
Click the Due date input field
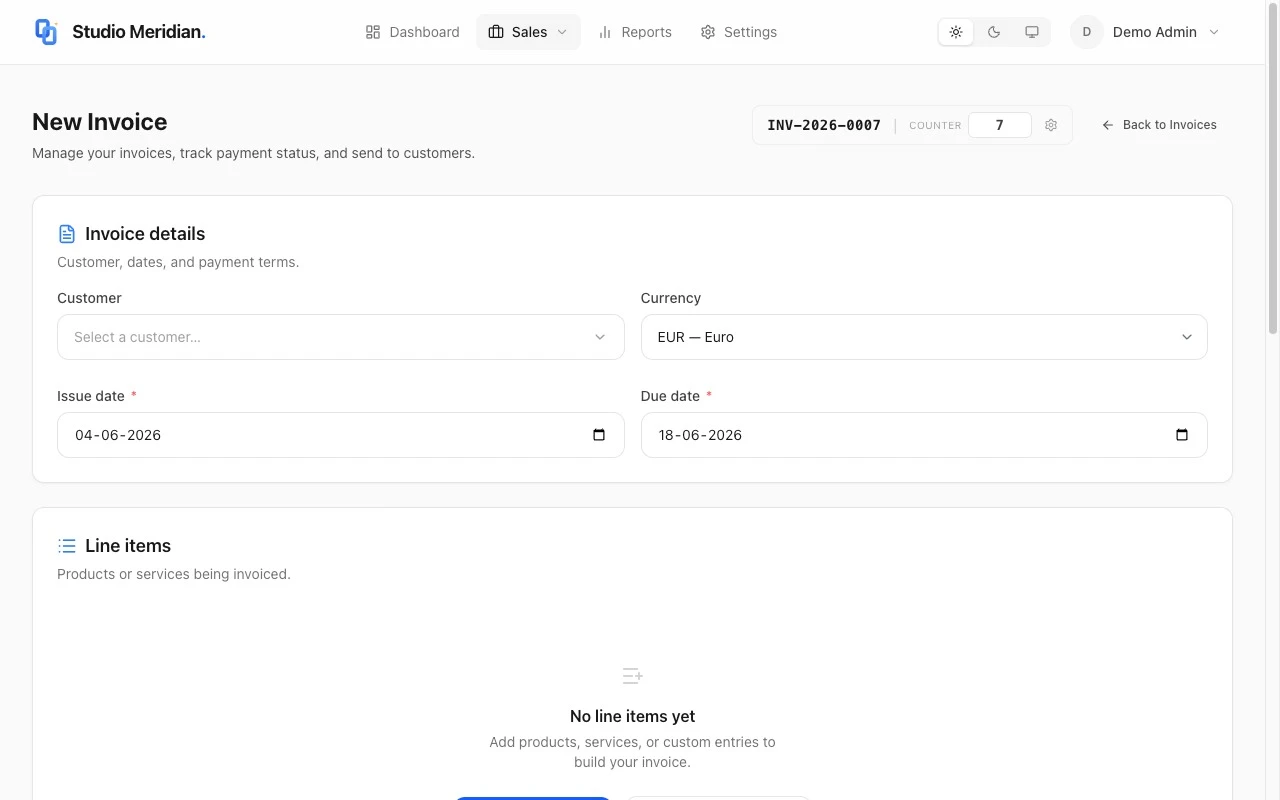(x=924, y=435)
